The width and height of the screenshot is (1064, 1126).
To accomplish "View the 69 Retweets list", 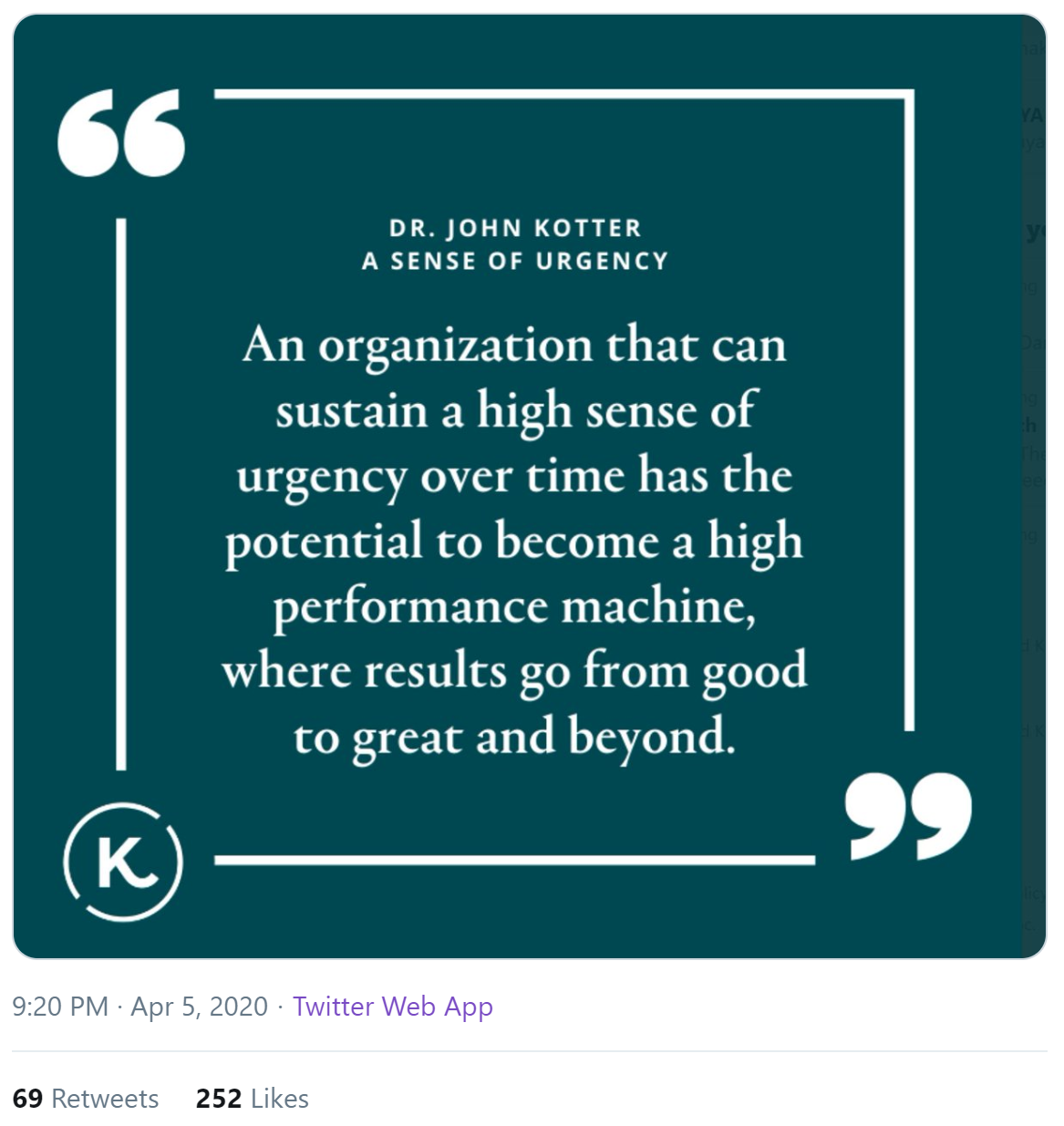I will point(86,1098).
